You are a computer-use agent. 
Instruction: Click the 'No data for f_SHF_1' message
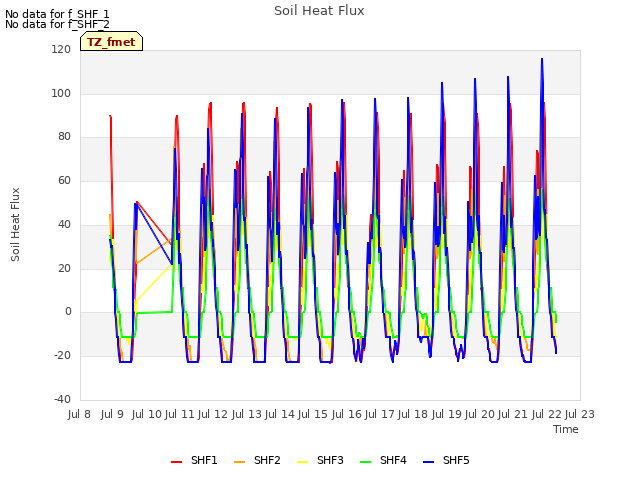click(57, 14)
